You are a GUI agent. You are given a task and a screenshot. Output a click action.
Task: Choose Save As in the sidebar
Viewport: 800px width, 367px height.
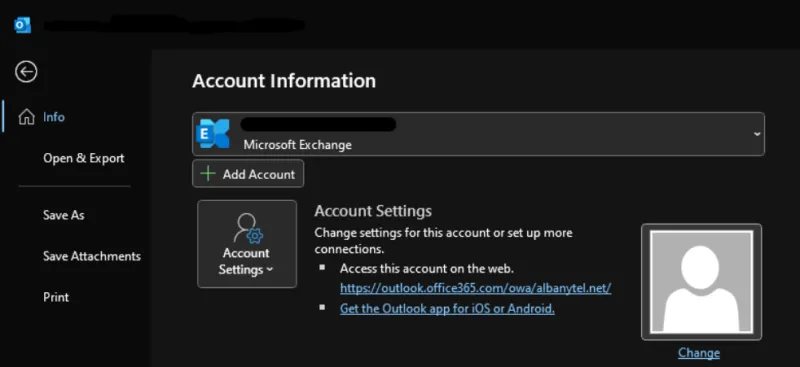[64, 215]
